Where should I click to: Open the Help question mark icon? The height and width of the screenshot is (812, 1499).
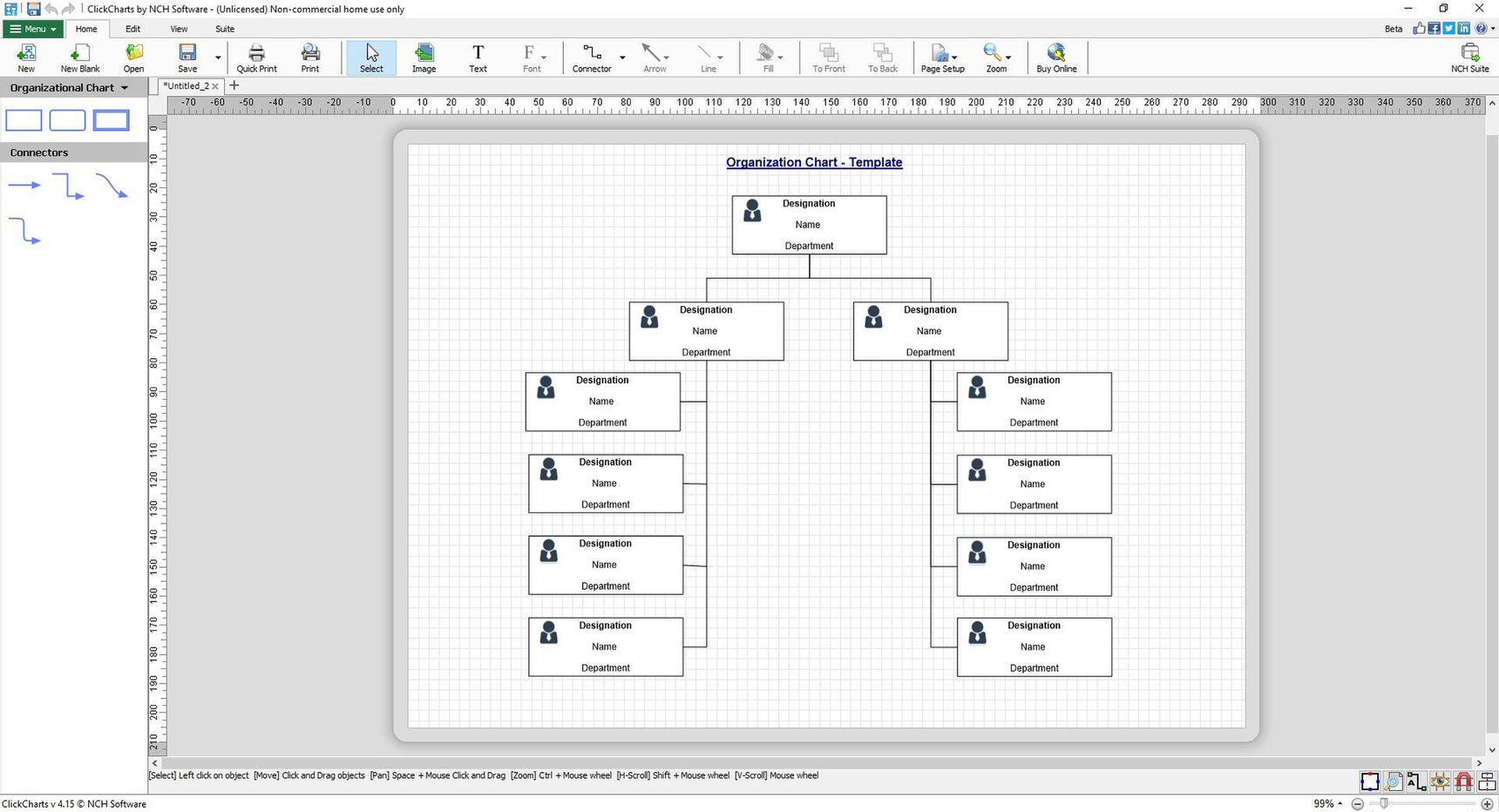pos(1480,29)
